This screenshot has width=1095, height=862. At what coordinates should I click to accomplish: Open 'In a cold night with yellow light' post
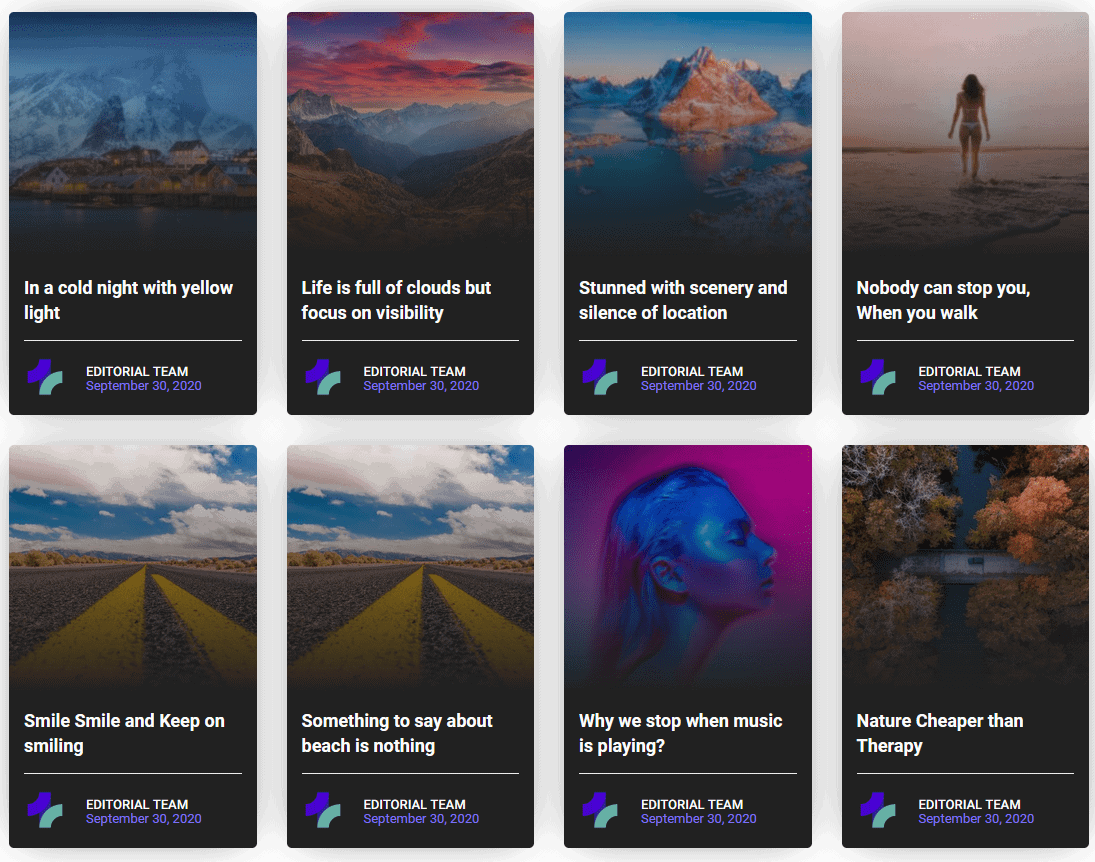[x=128, y=300]
